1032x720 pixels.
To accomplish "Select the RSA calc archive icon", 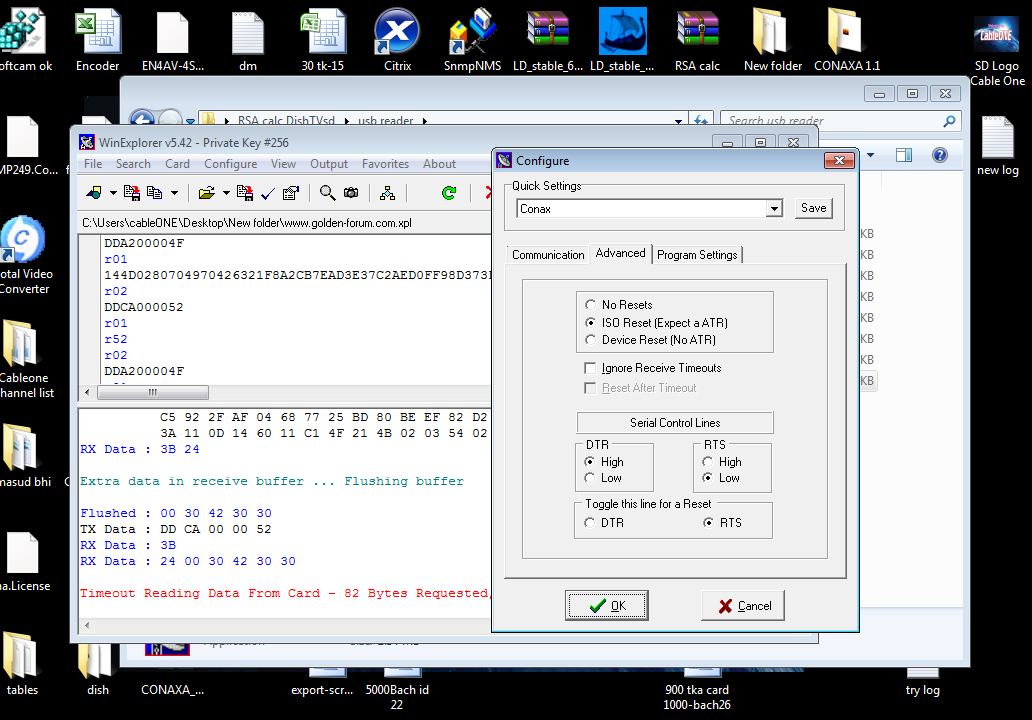I will point(697,39).
